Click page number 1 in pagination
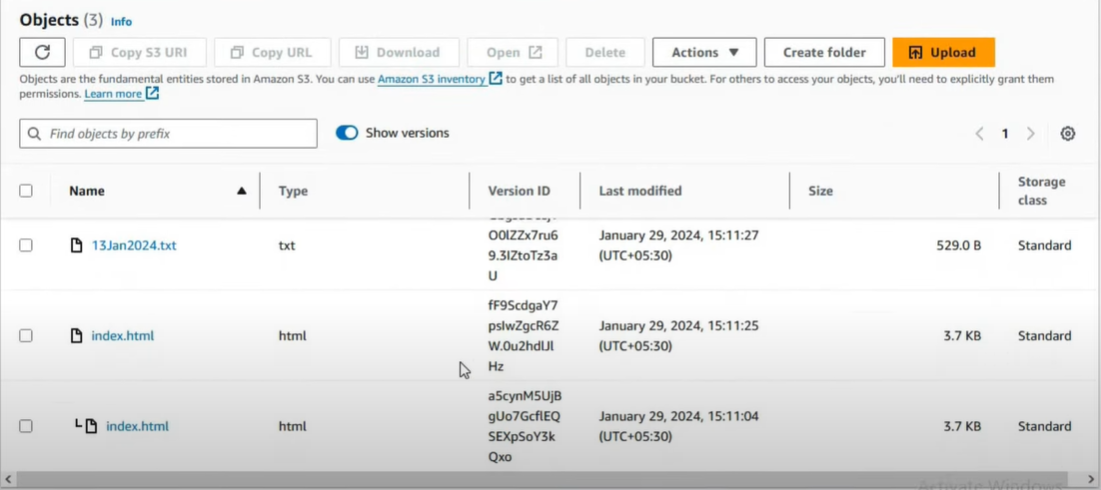Image resolution: width=1101 pixels, height=490 pixels. [x=1005, y=133]
